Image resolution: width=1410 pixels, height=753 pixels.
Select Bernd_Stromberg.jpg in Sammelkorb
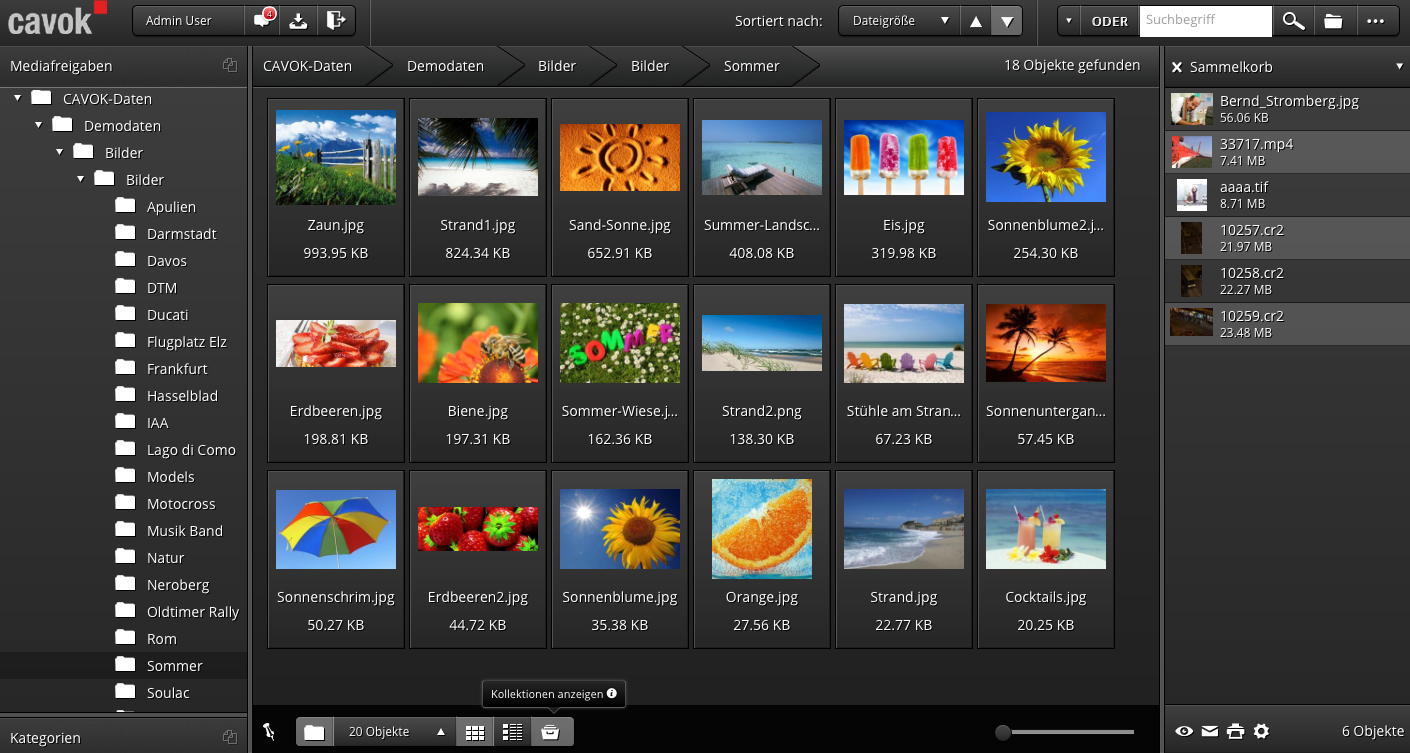pos(1287,109)
